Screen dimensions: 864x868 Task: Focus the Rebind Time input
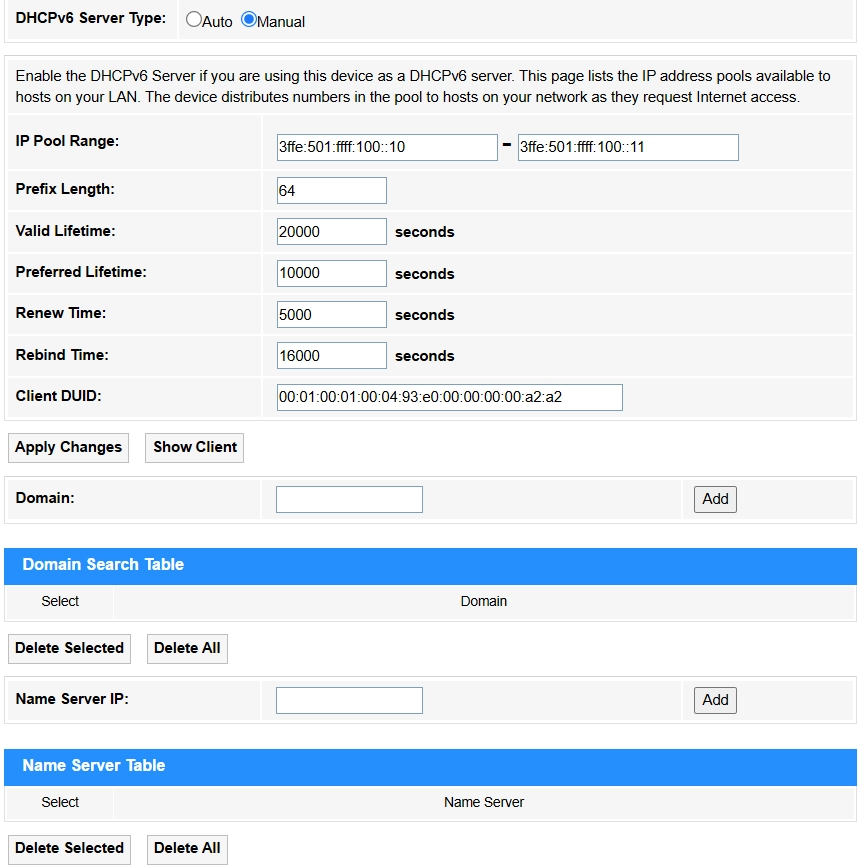pyautogui.click(x=332, y=355)
